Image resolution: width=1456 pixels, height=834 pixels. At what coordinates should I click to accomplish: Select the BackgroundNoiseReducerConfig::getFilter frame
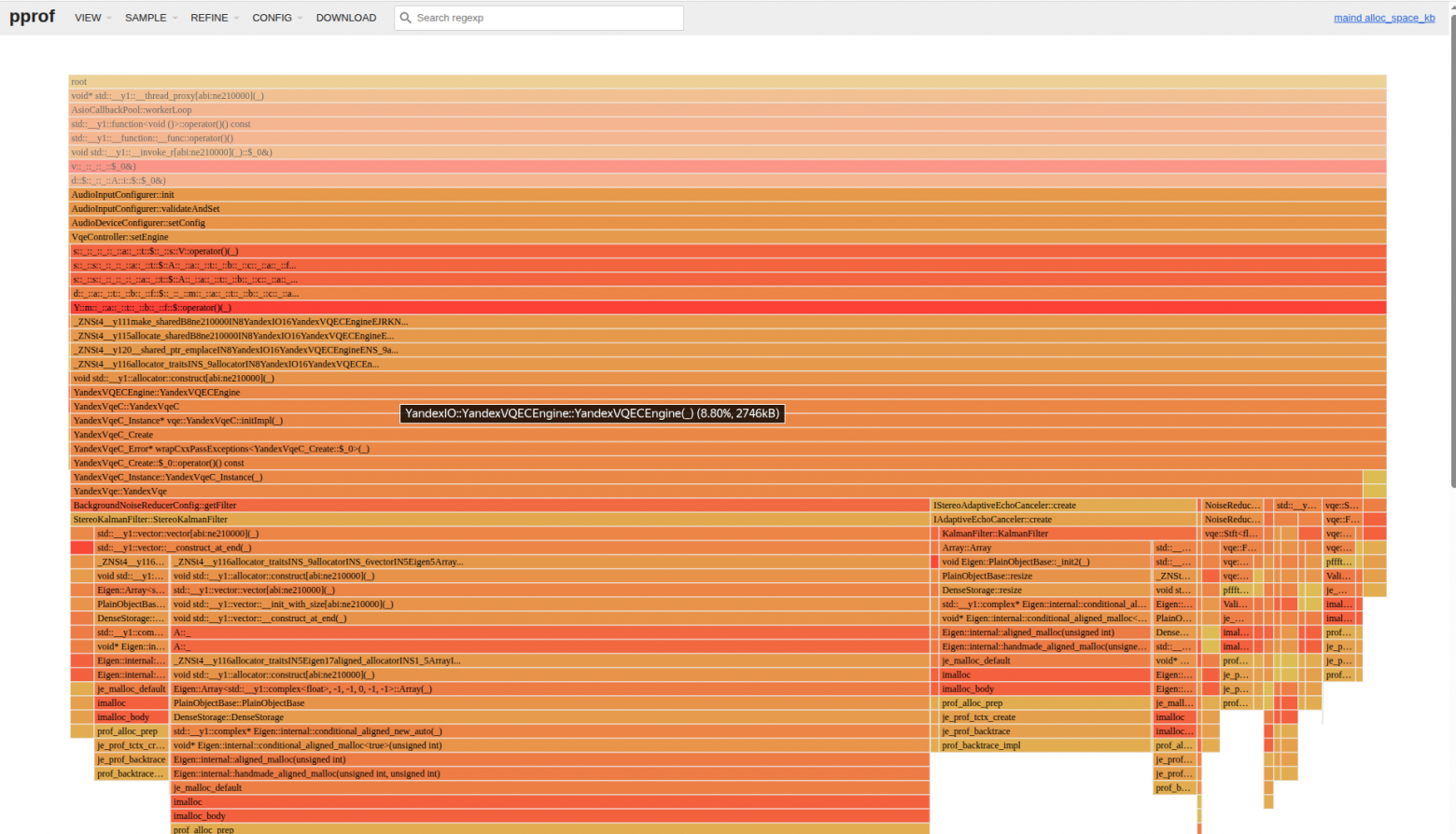click(x=499, y=506)
